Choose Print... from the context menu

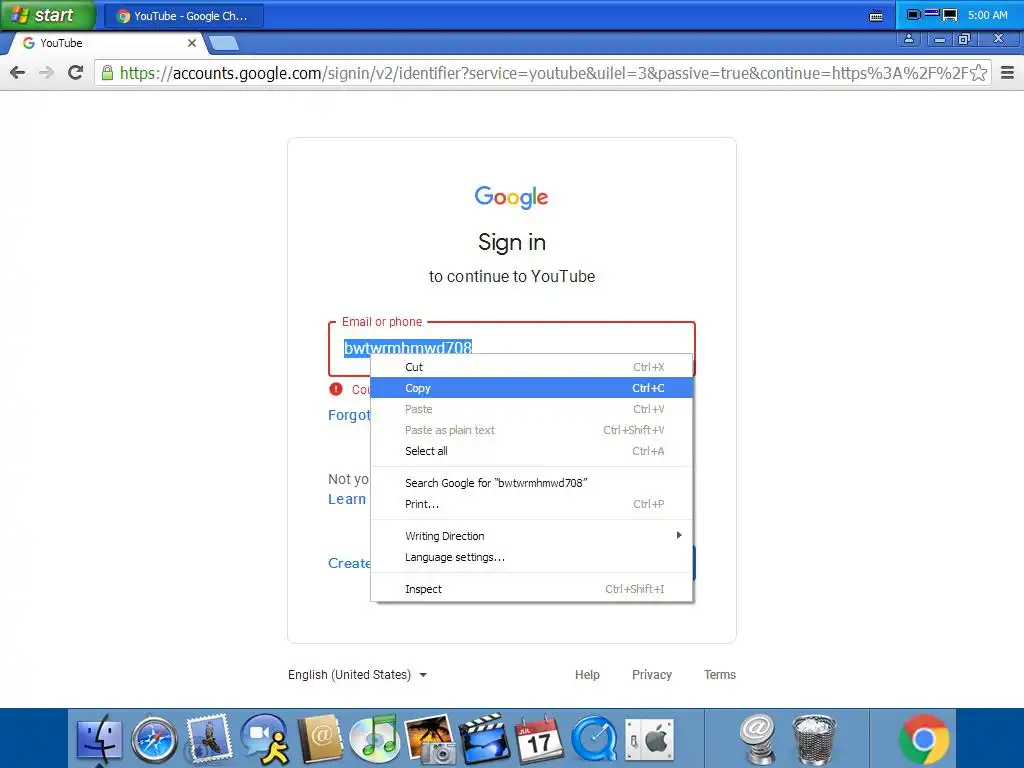(532, 504)
